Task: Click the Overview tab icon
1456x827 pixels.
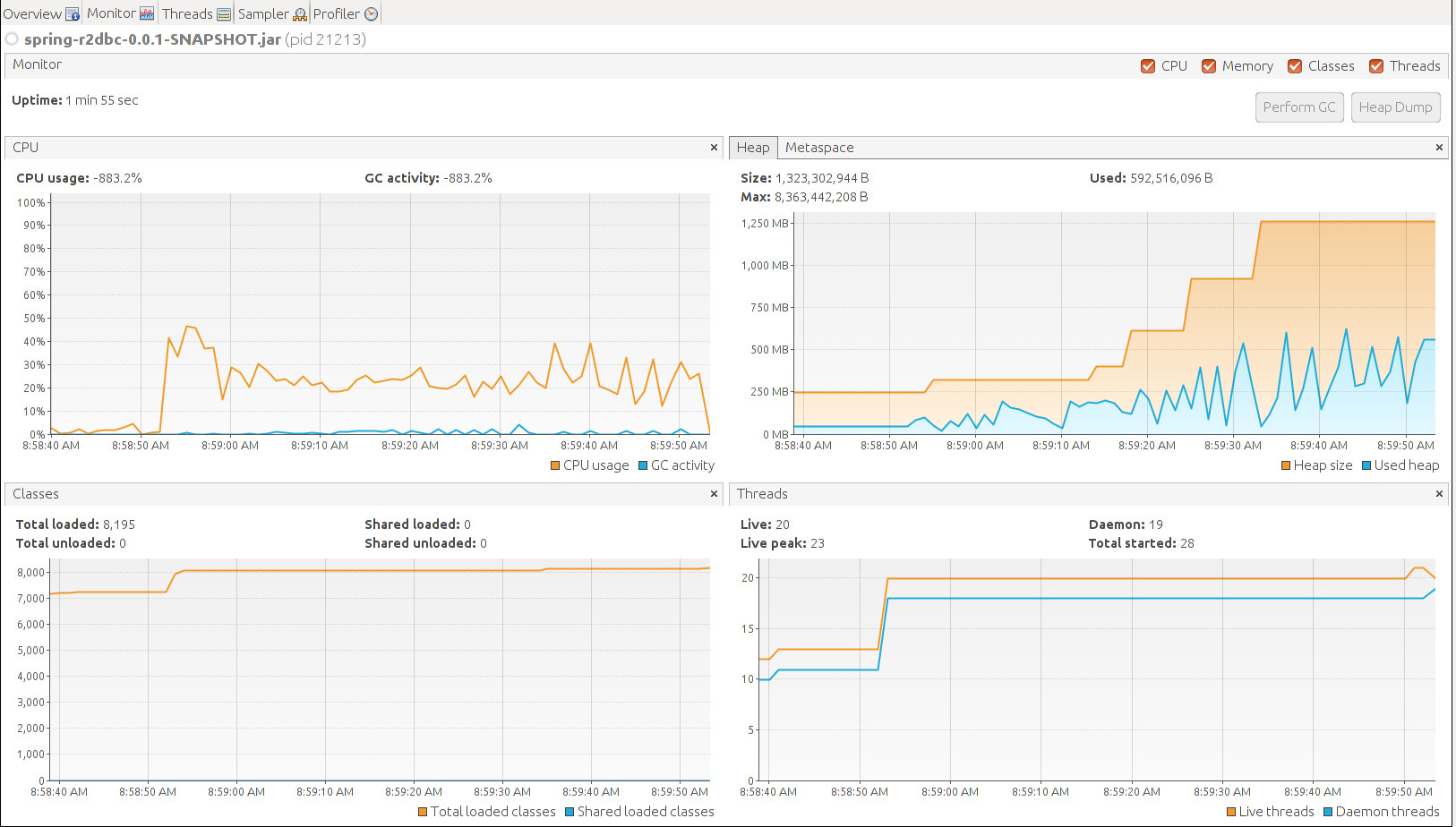Action: click(73, 14)
